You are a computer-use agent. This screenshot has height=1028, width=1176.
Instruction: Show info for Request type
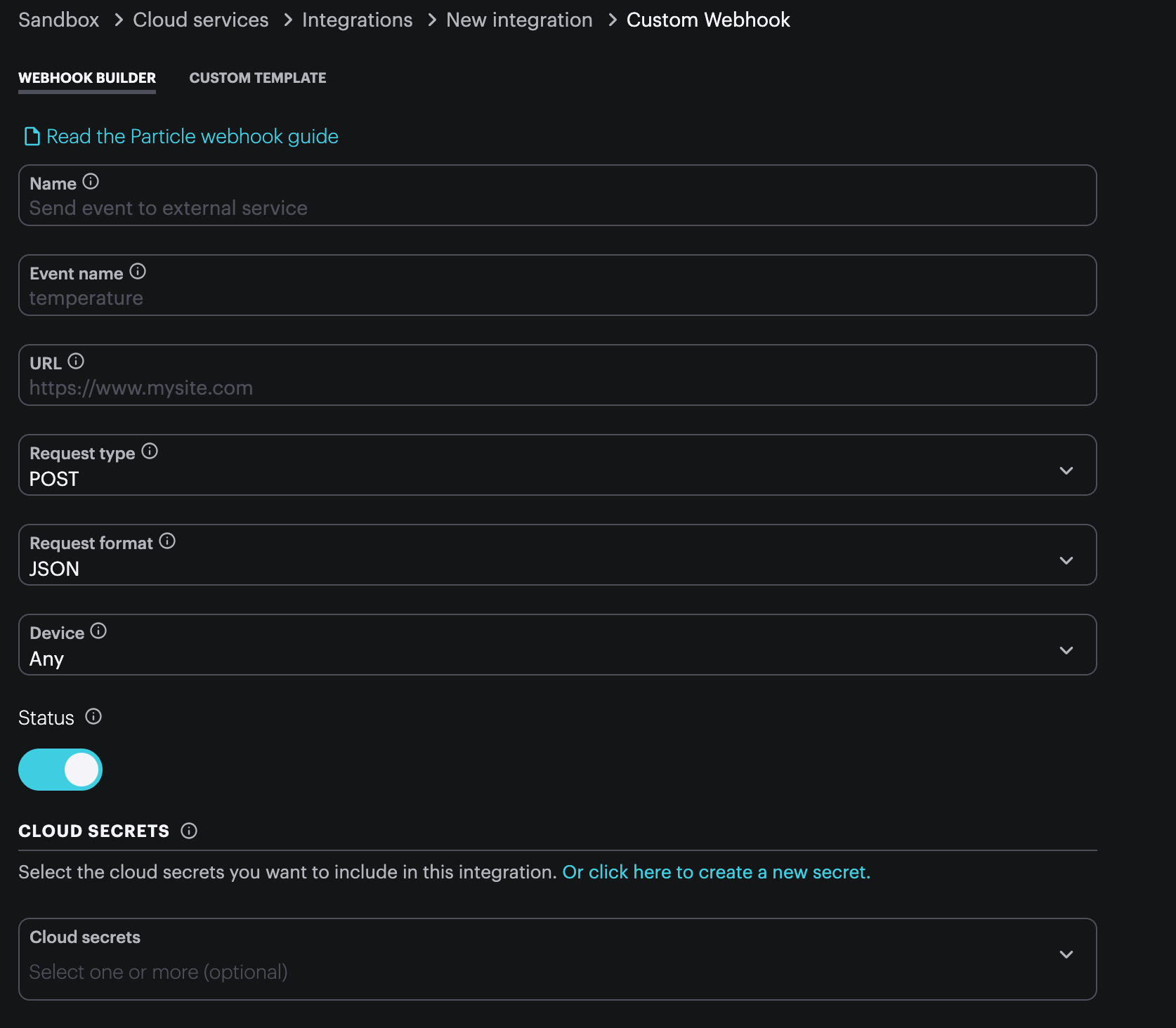[150, 452]
